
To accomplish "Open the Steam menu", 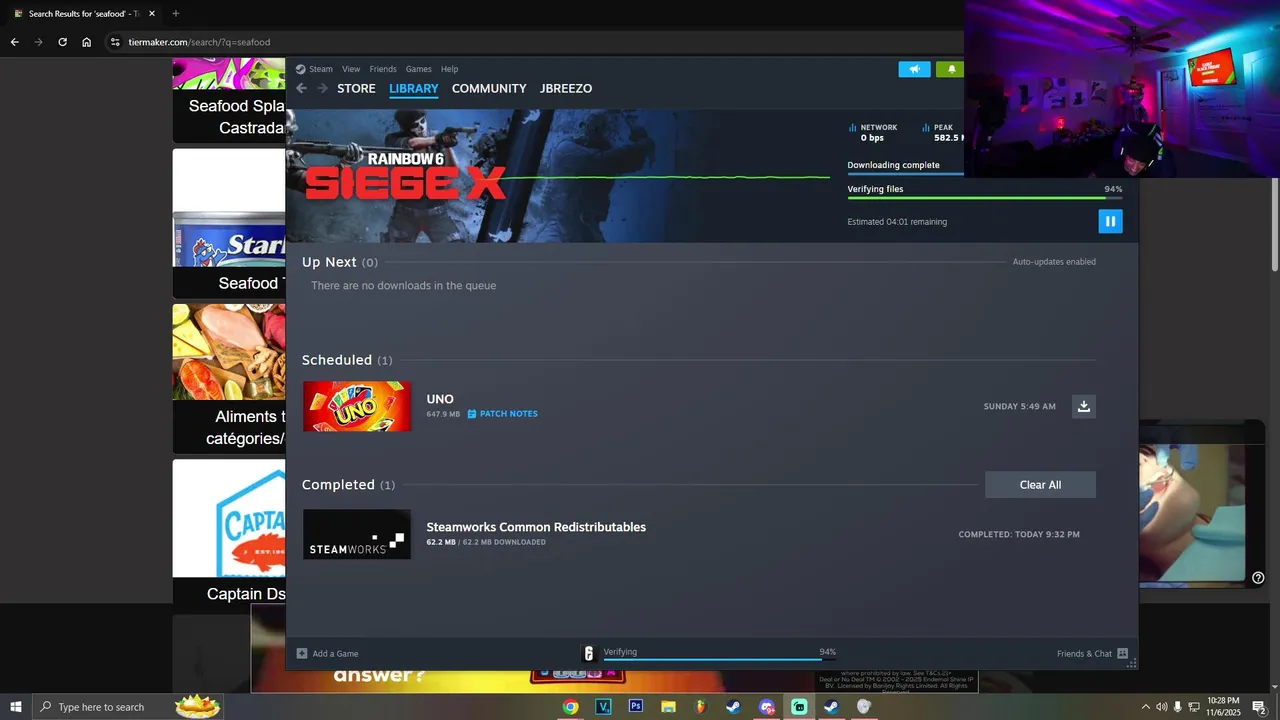I will (x=321, y=69).
